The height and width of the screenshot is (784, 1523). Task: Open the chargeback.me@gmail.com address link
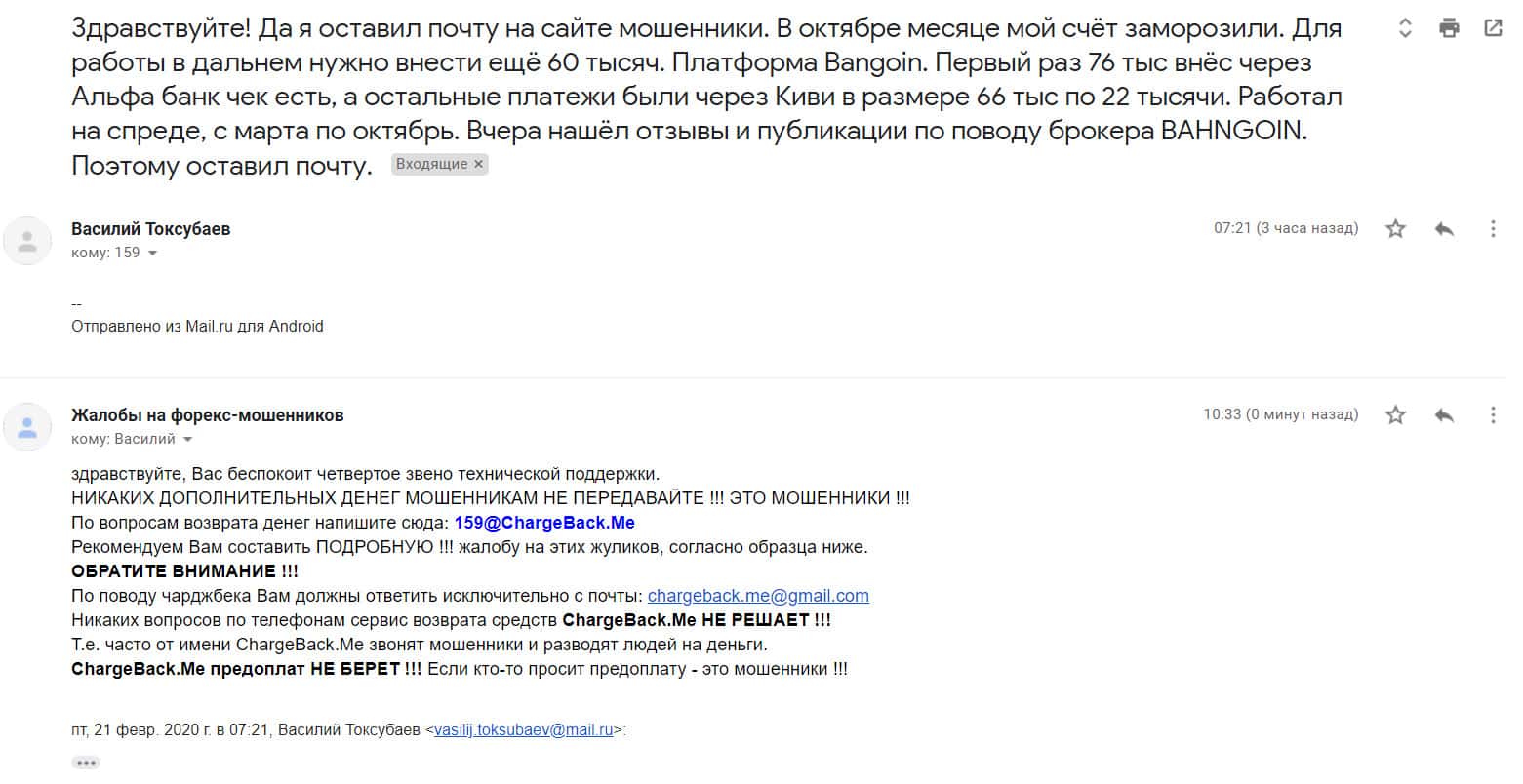click(758, 596)
